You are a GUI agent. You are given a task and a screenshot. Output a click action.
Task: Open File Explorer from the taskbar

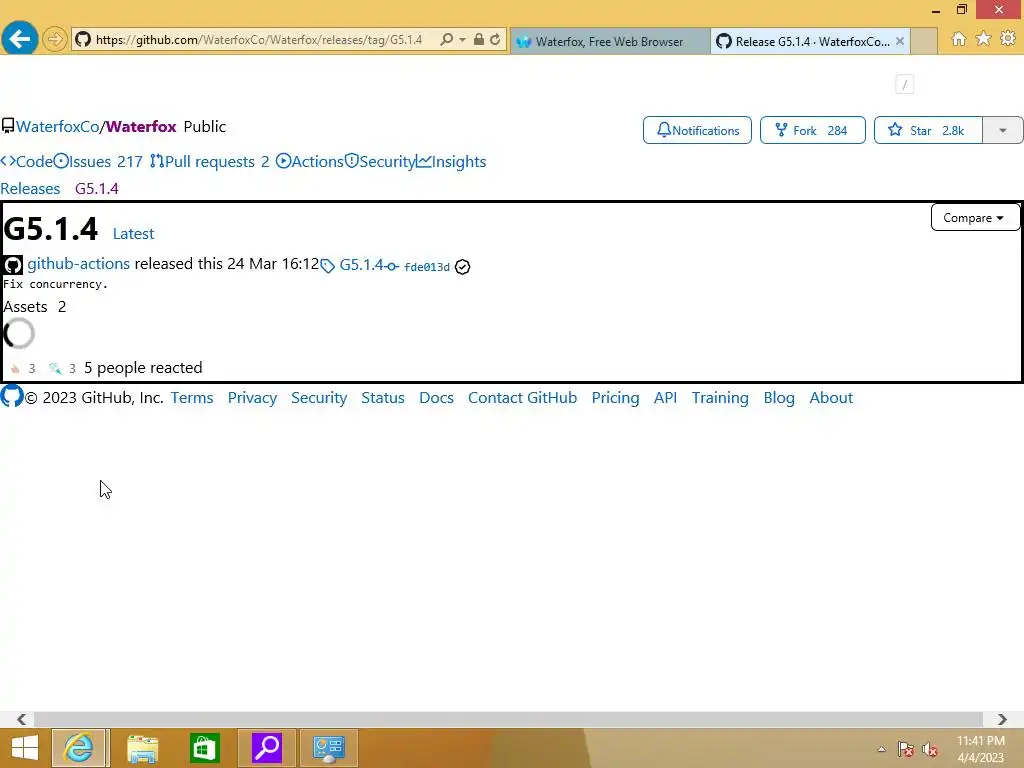[142, 748]
